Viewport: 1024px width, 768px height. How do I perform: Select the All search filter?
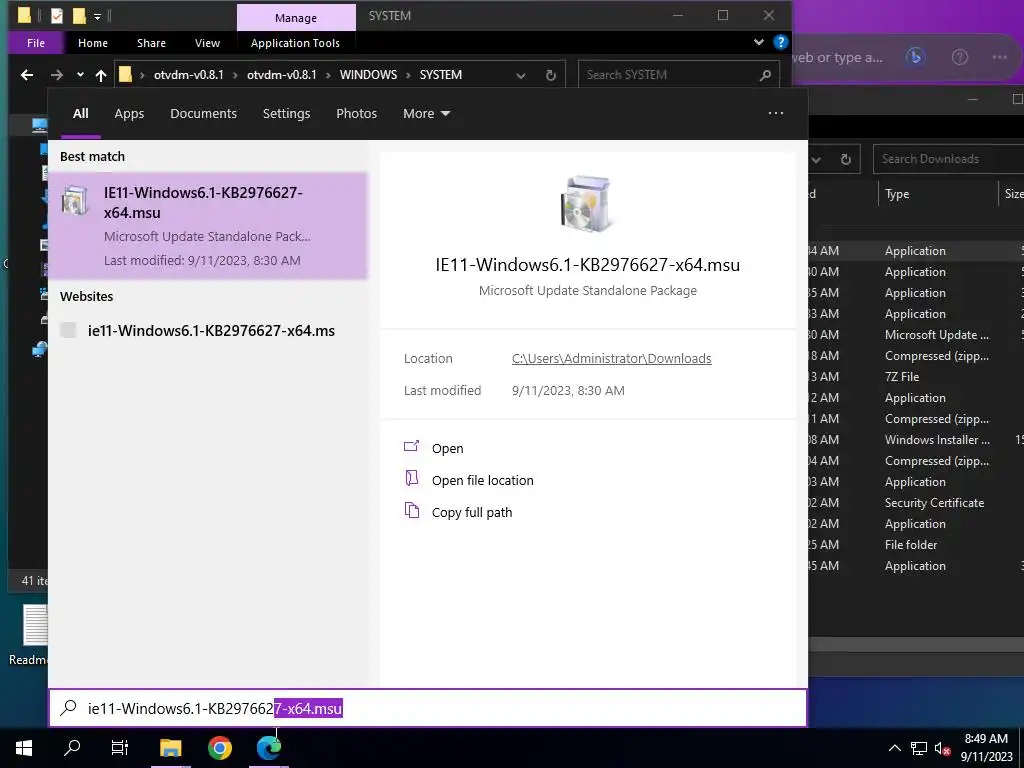point(81,113)
